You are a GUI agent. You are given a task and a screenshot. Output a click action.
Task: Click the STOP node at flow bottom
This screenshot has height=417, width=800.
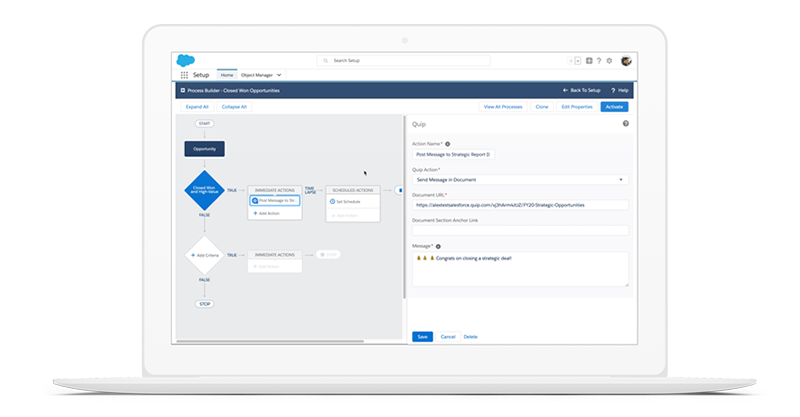[205, 304]
